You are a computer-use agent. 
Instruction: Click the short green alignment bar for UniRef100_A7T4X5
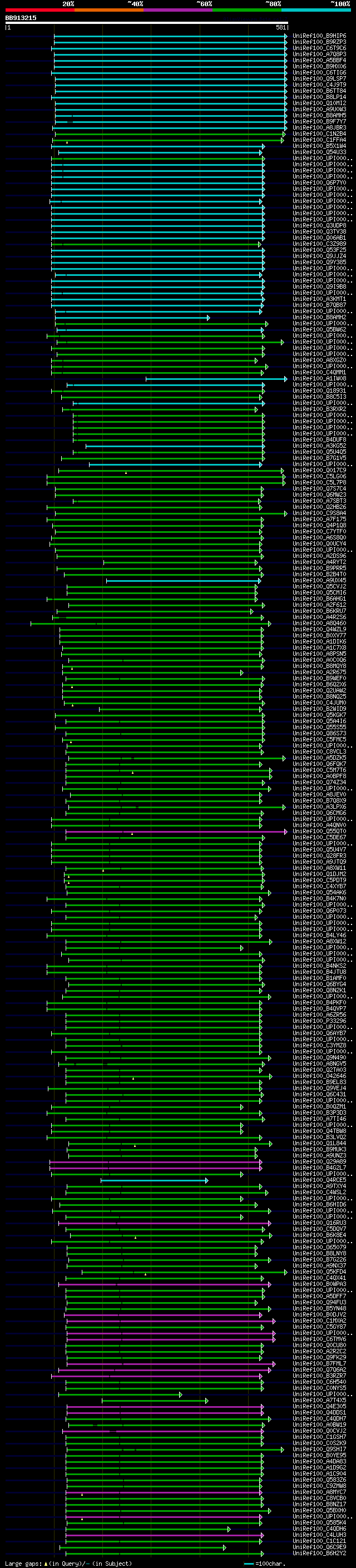[x=155, y=1400]
